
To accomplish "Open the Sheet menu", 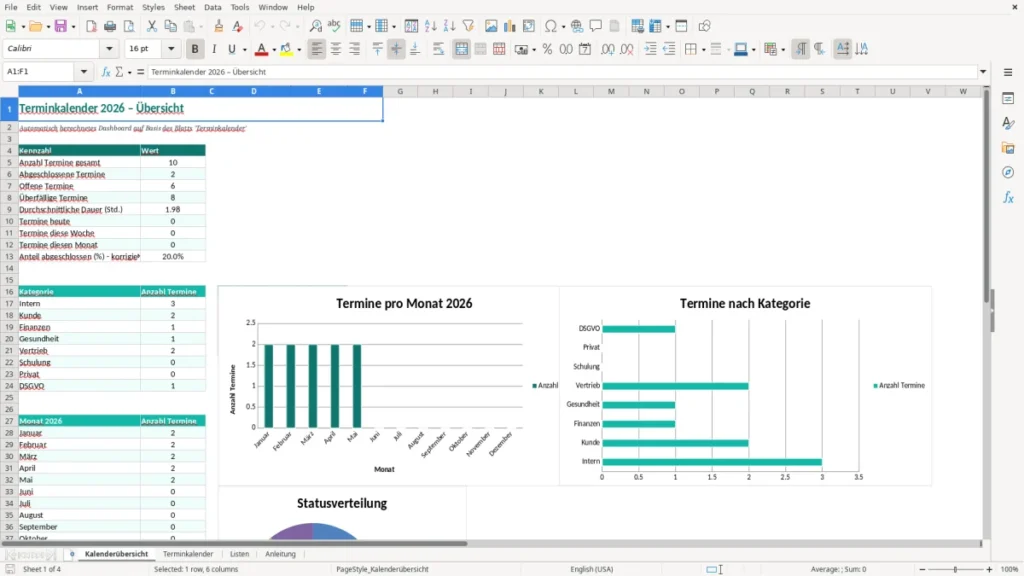I will pyautogui.click(x=184, y=7).
